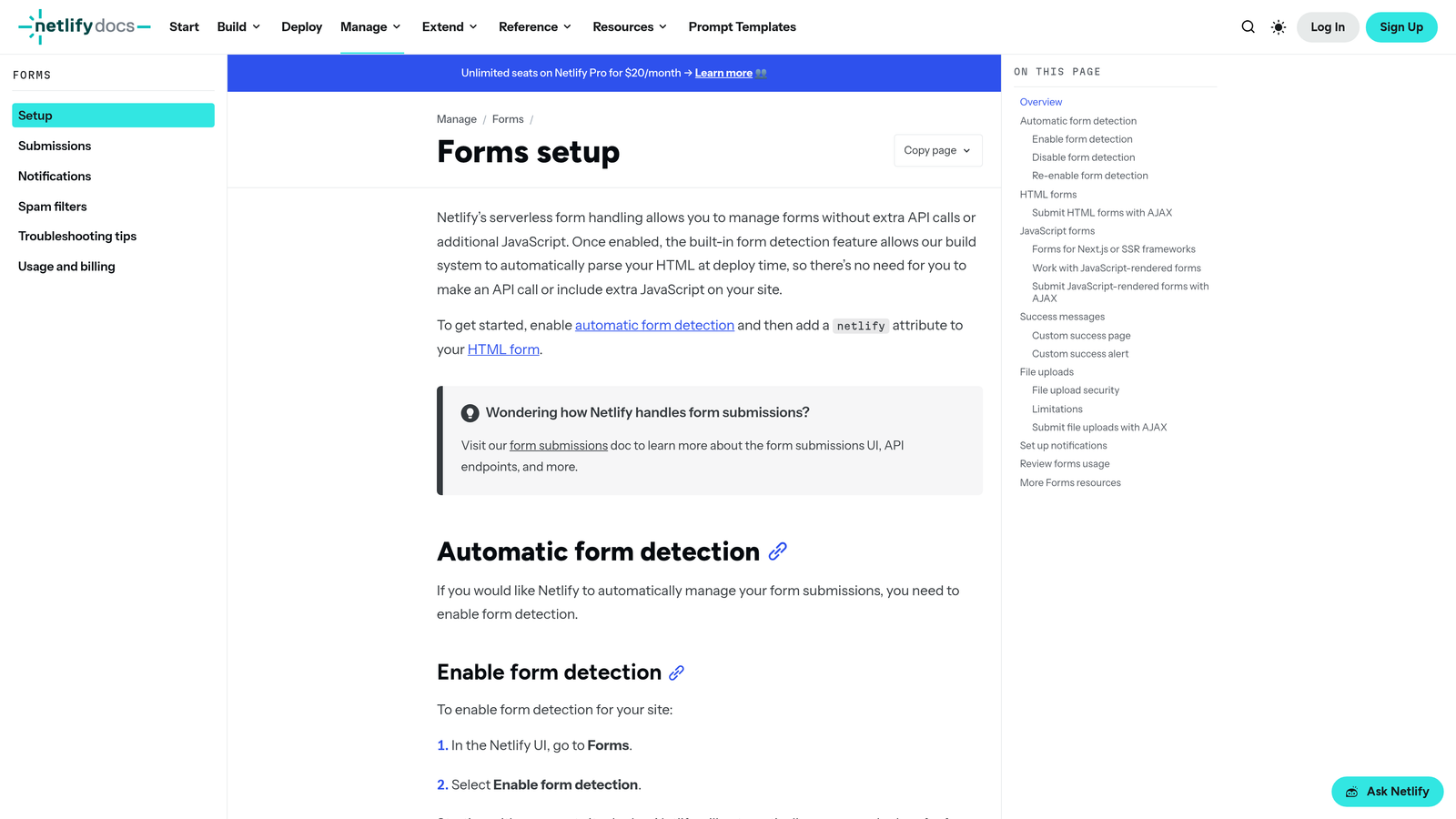The image size is (1456, 819).
Task: Click the Netlify docs logo
Action: pos(85,26)
